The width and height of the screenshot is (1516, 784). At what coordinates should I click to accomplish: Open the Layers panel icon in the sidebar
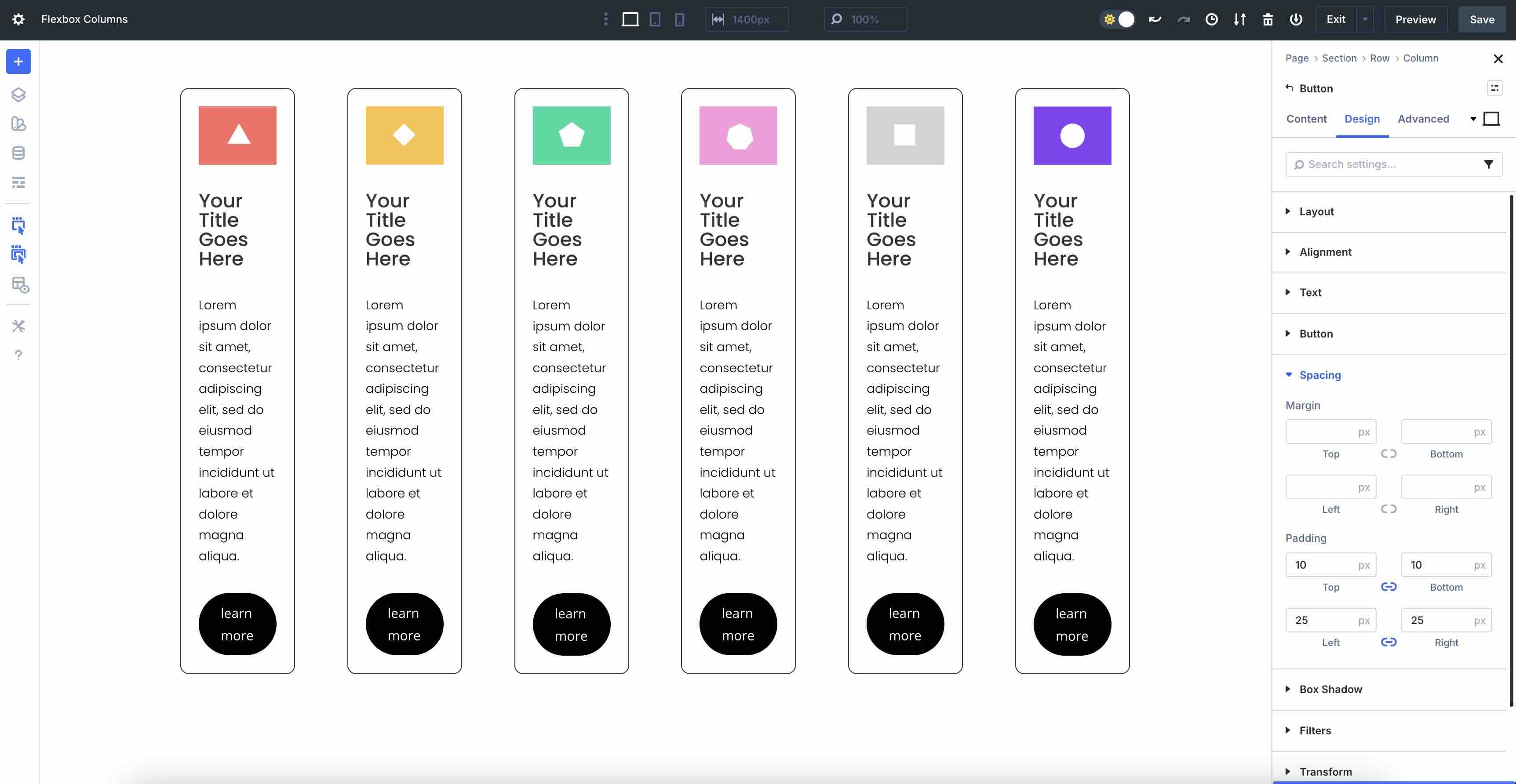(18, 94)
